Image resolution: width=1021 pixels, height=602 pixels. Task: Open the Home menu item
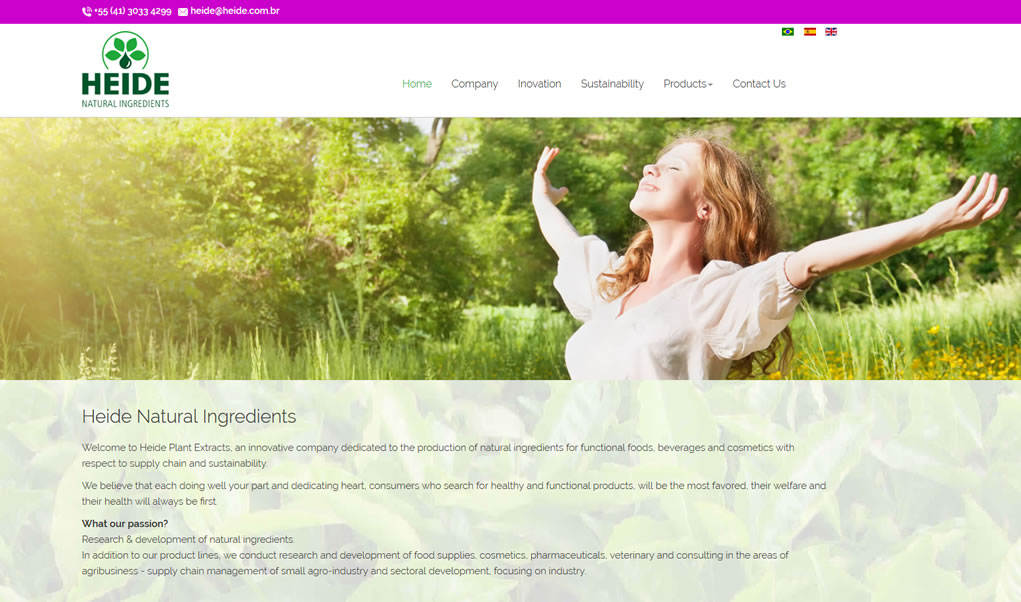click(417, 84)
